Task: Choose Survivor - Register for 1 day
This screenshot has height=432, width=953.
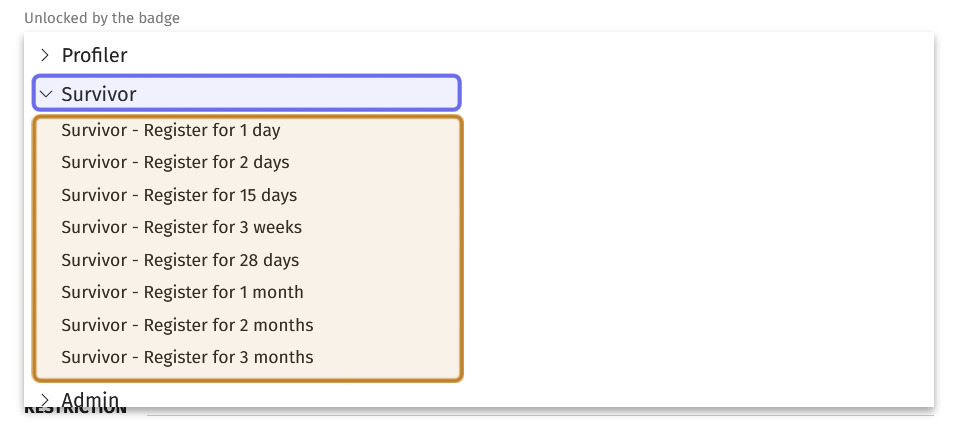Action: click(171, 130)
